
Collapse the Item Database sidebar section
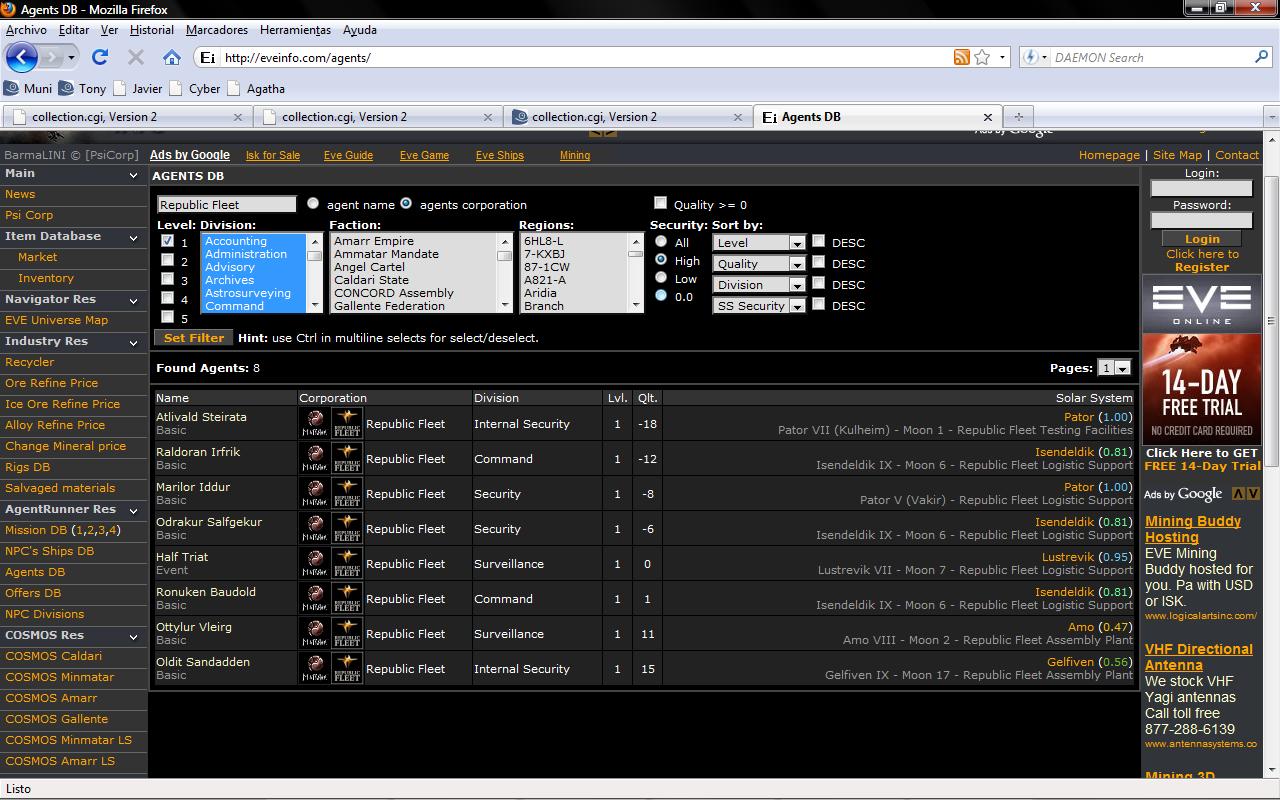[x=134, y=238]
